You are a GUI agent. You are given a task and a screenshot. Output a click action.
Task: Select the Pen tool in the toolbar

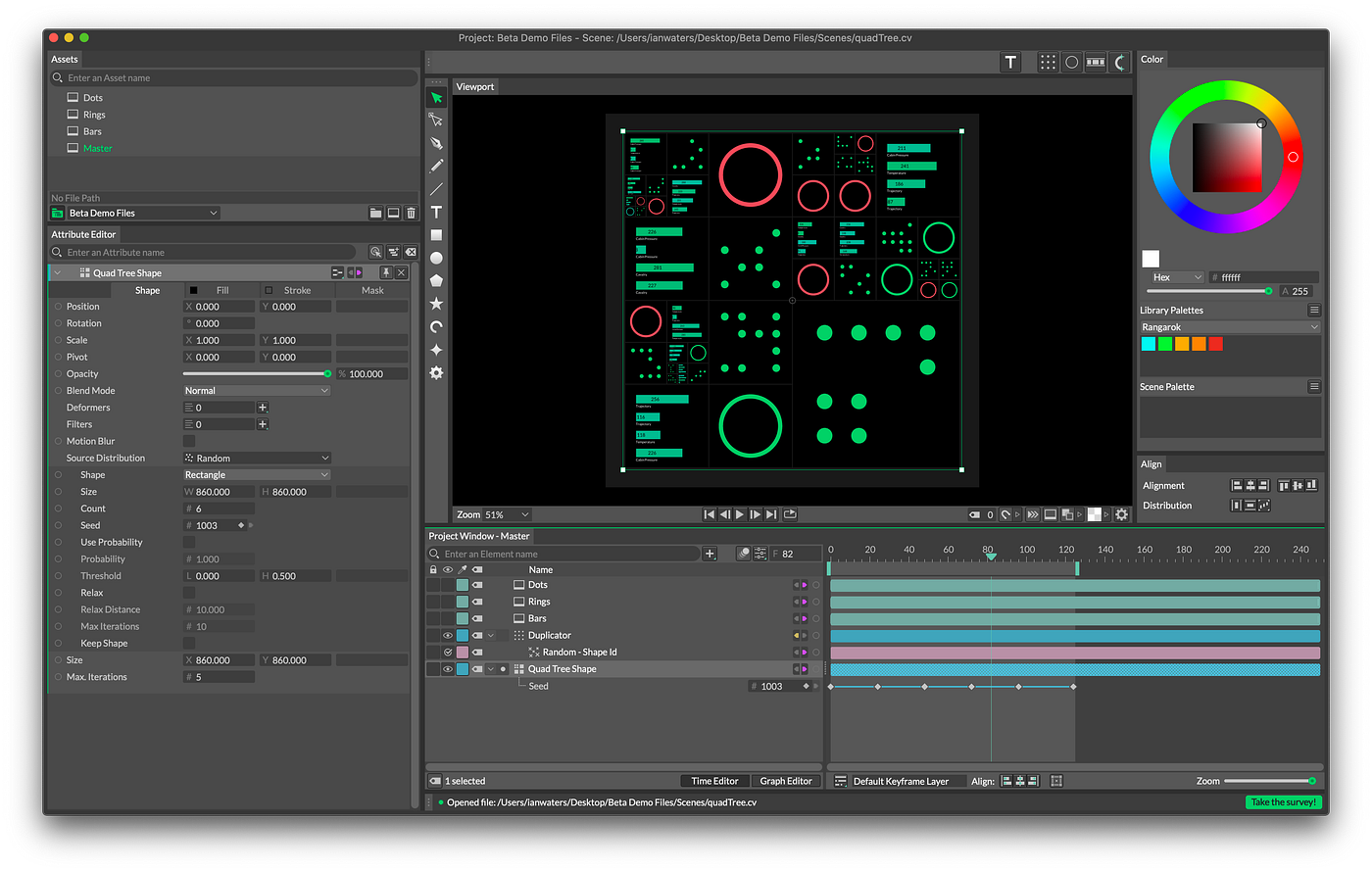click(x=436, y=143)
